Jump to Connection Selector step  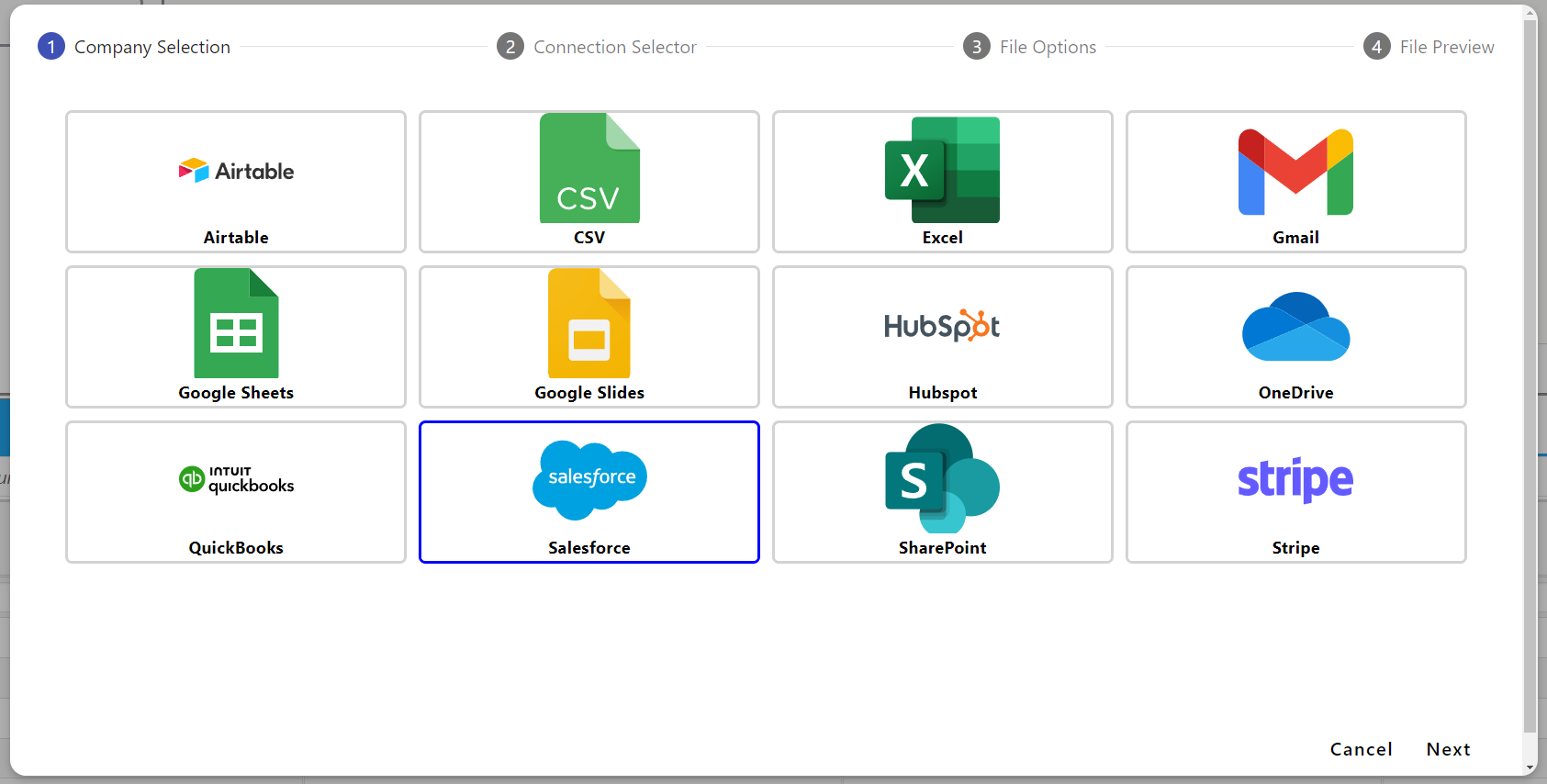click(x=597, y=47)
